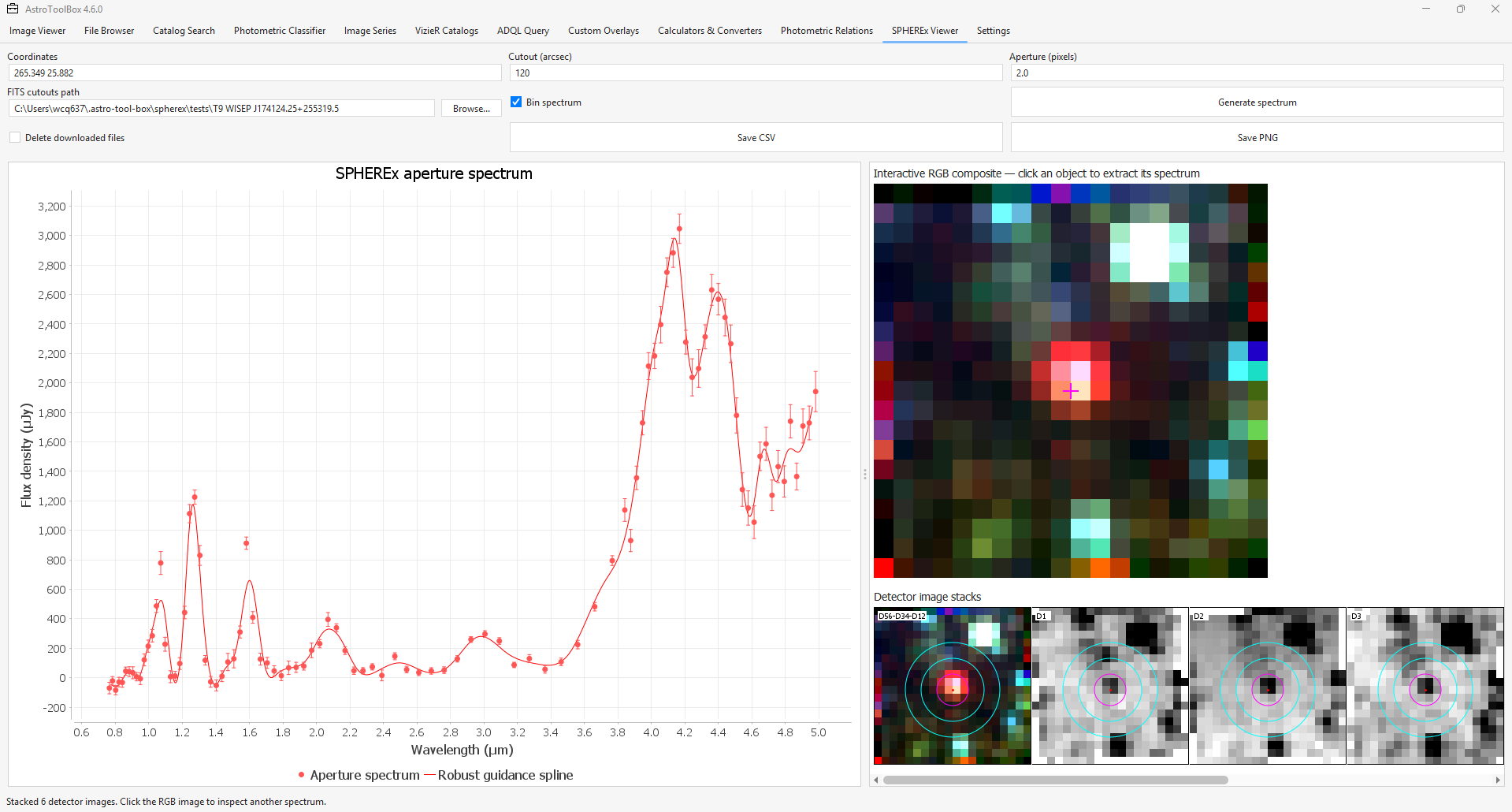
Task: Go to the Photometric Classifier tab
Action: [280, 31]
